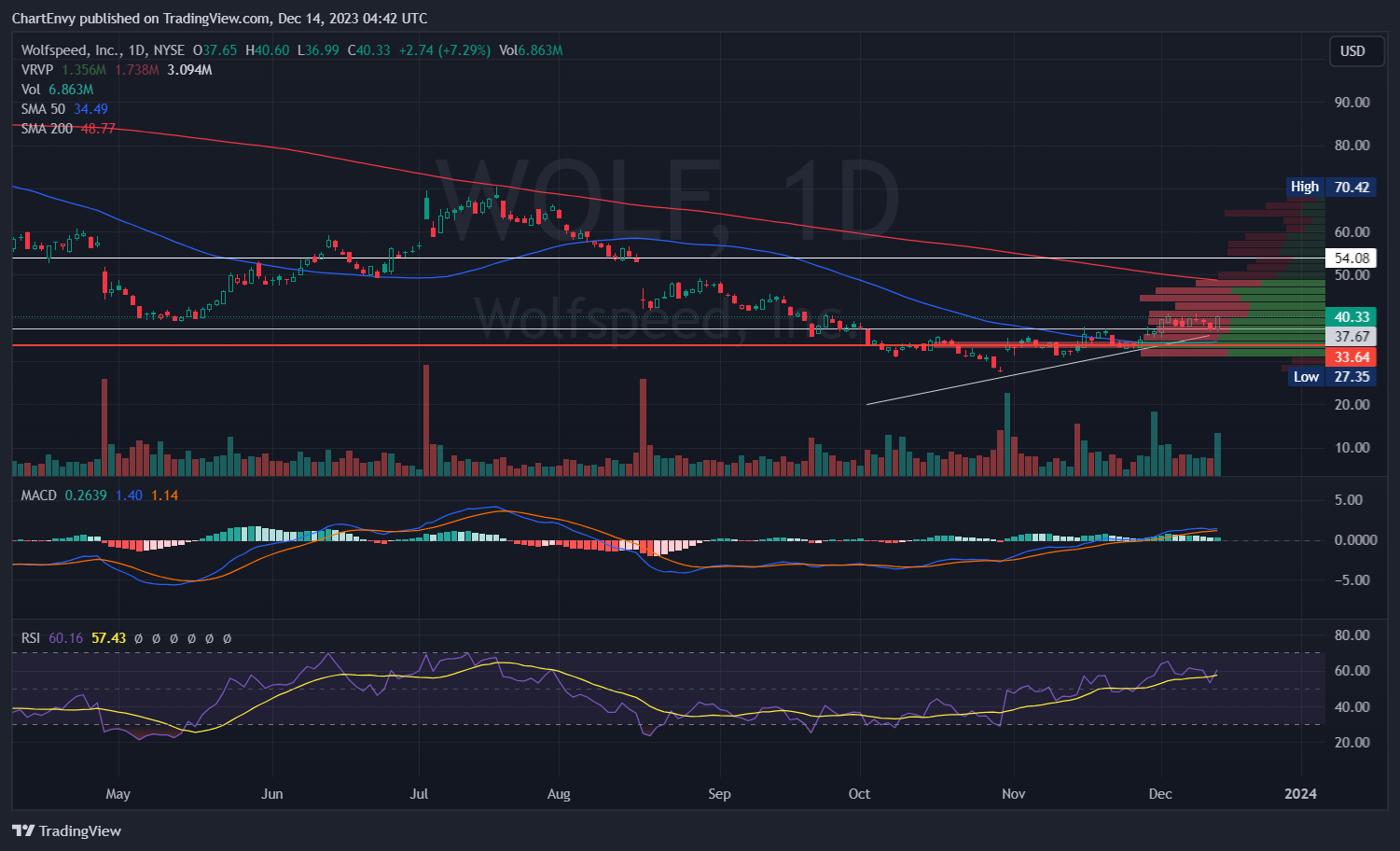Image resolution: width=1400 pixels, height=851 pixels.
Task: Click the RSI axis label 80.00
Action: 1351,635
